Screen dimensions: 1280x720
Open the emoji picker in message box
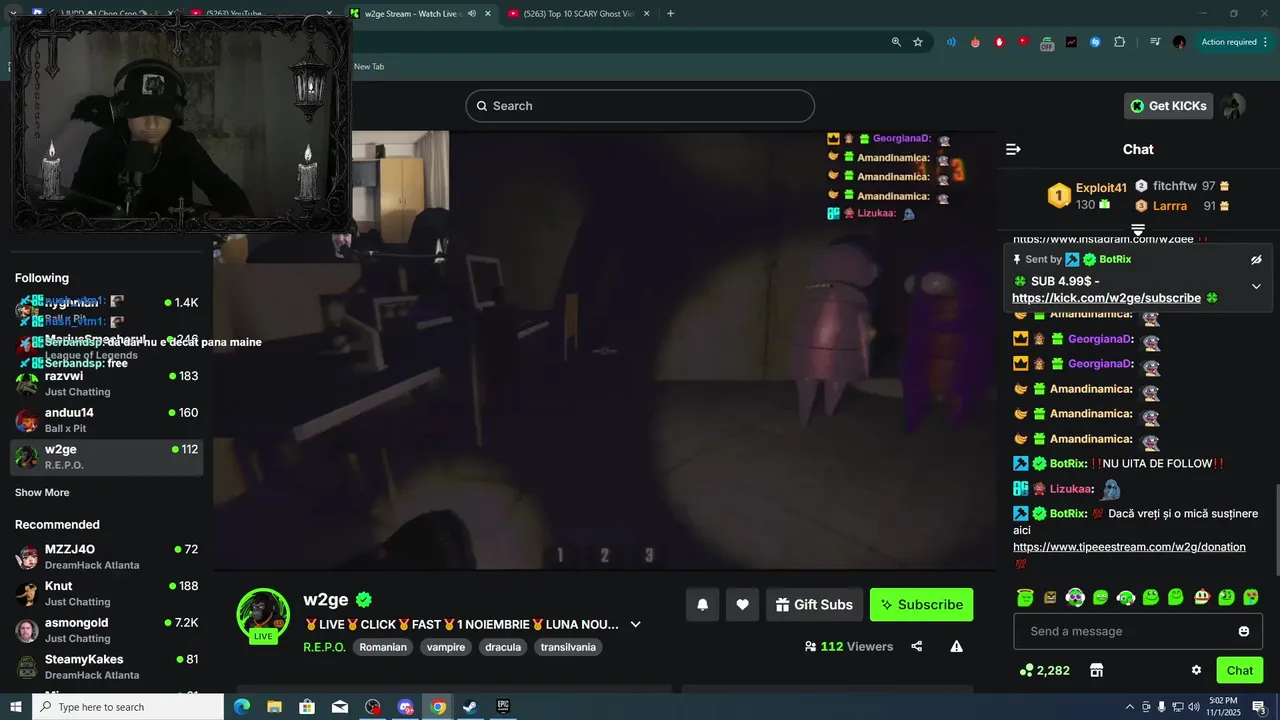click(x=1244, y=631)
